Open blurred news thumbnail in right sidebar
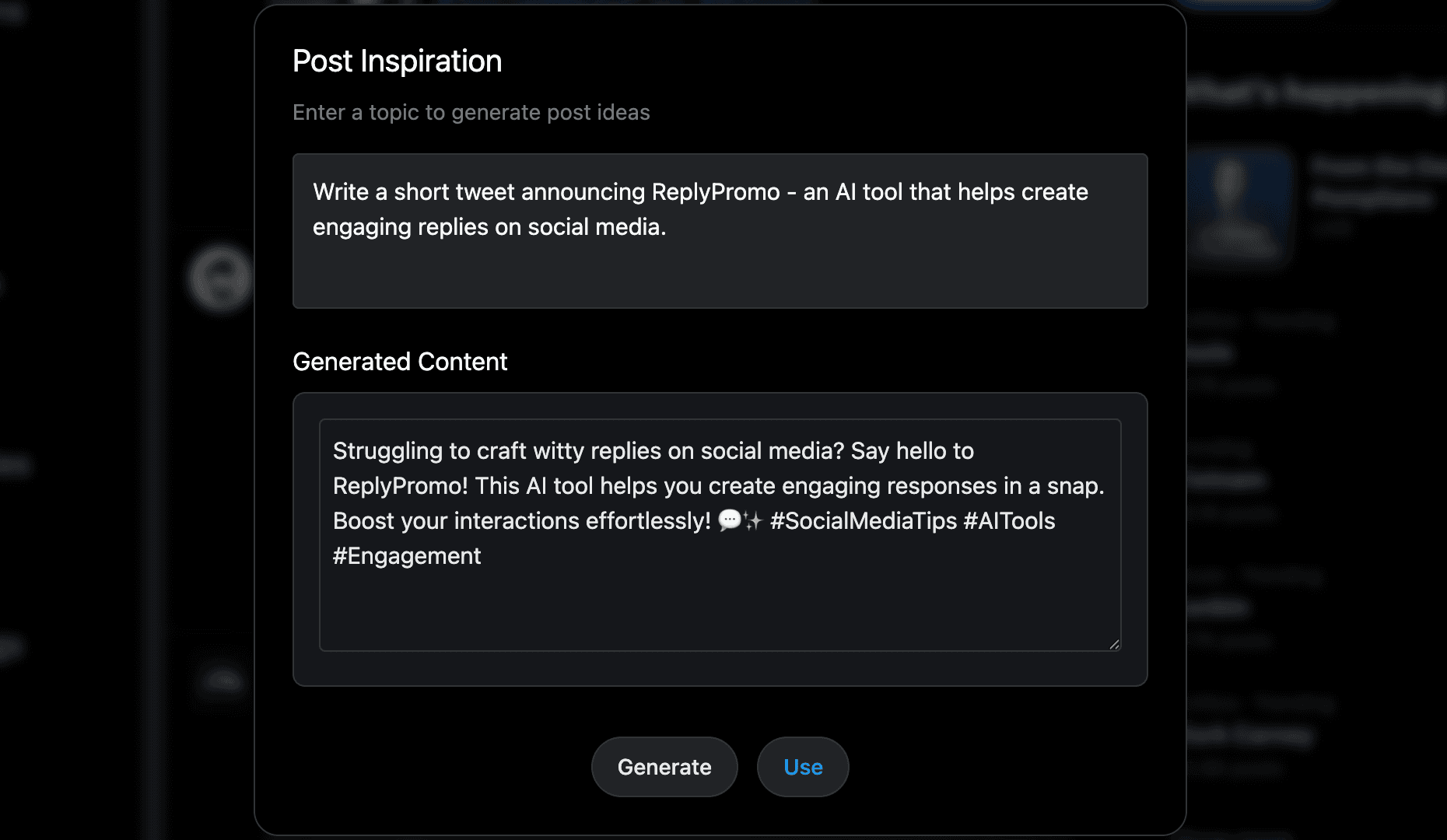The width and height of the screenshot is (1447, 840). (x=1239, y=204)
